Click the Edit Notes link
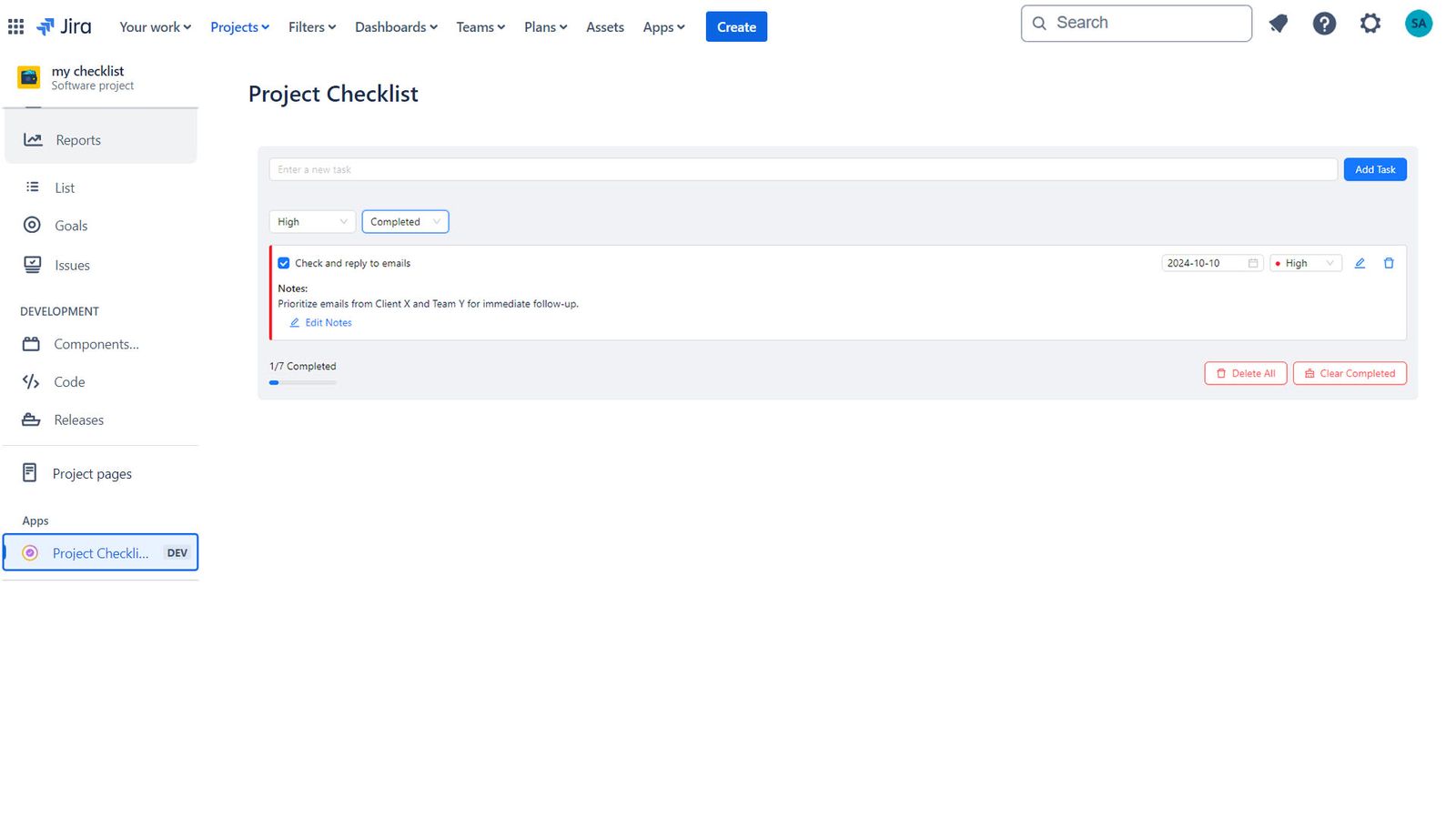The image size is (1456, 819). click(x=321, y=322)
